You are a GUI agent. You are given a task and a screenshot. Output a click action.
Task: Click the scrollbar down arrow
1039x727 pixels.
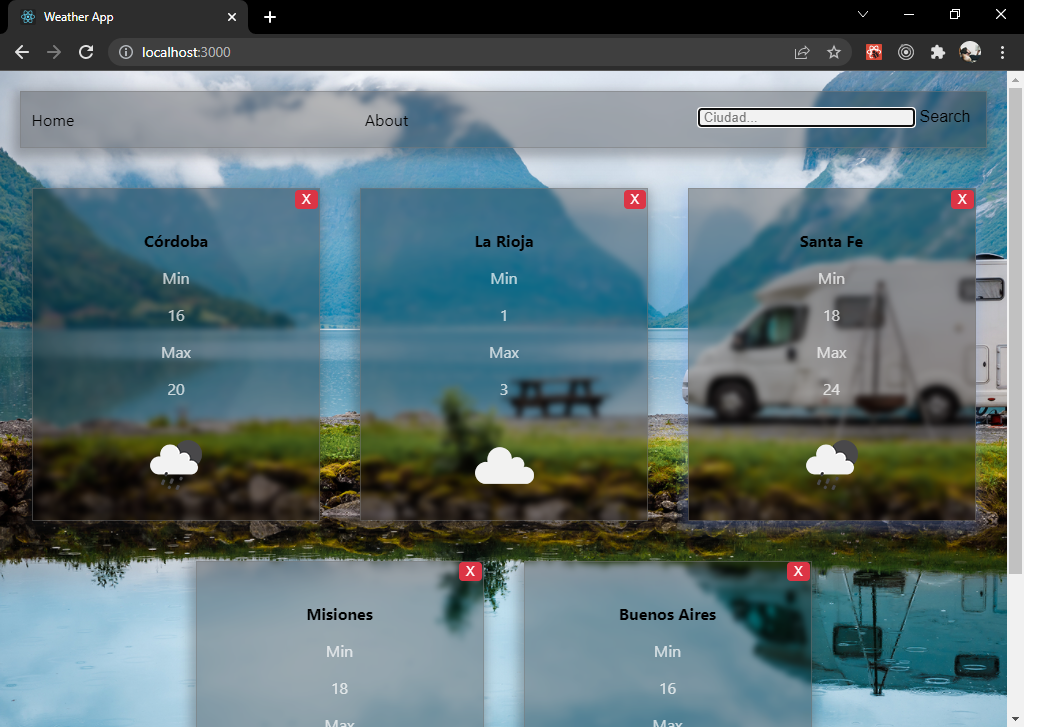point(1015,719)
